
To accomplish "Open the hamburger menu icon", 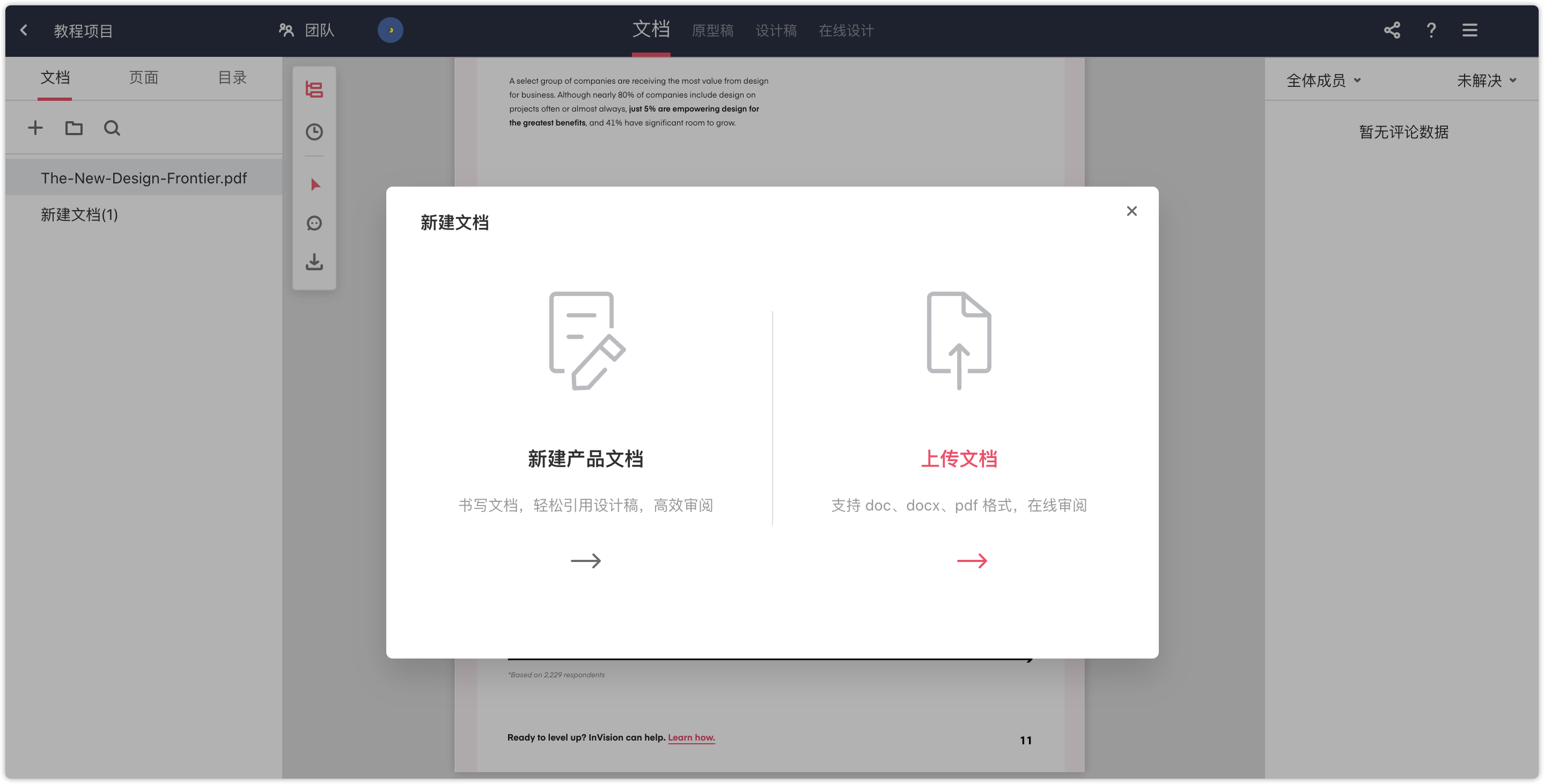I will click(1469, 30).
